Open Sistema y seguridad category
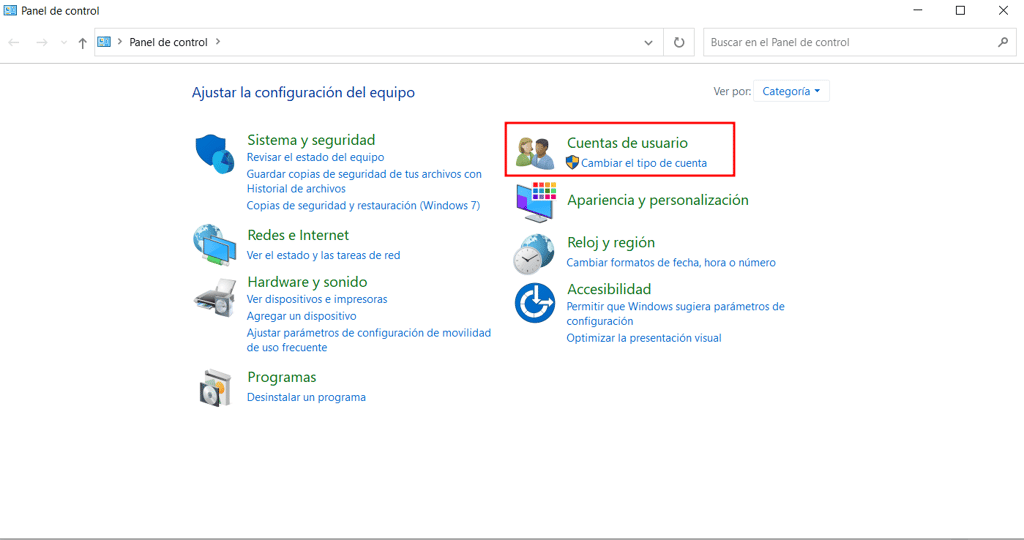This screenshot has height=540, width=1024. point(311,140)
